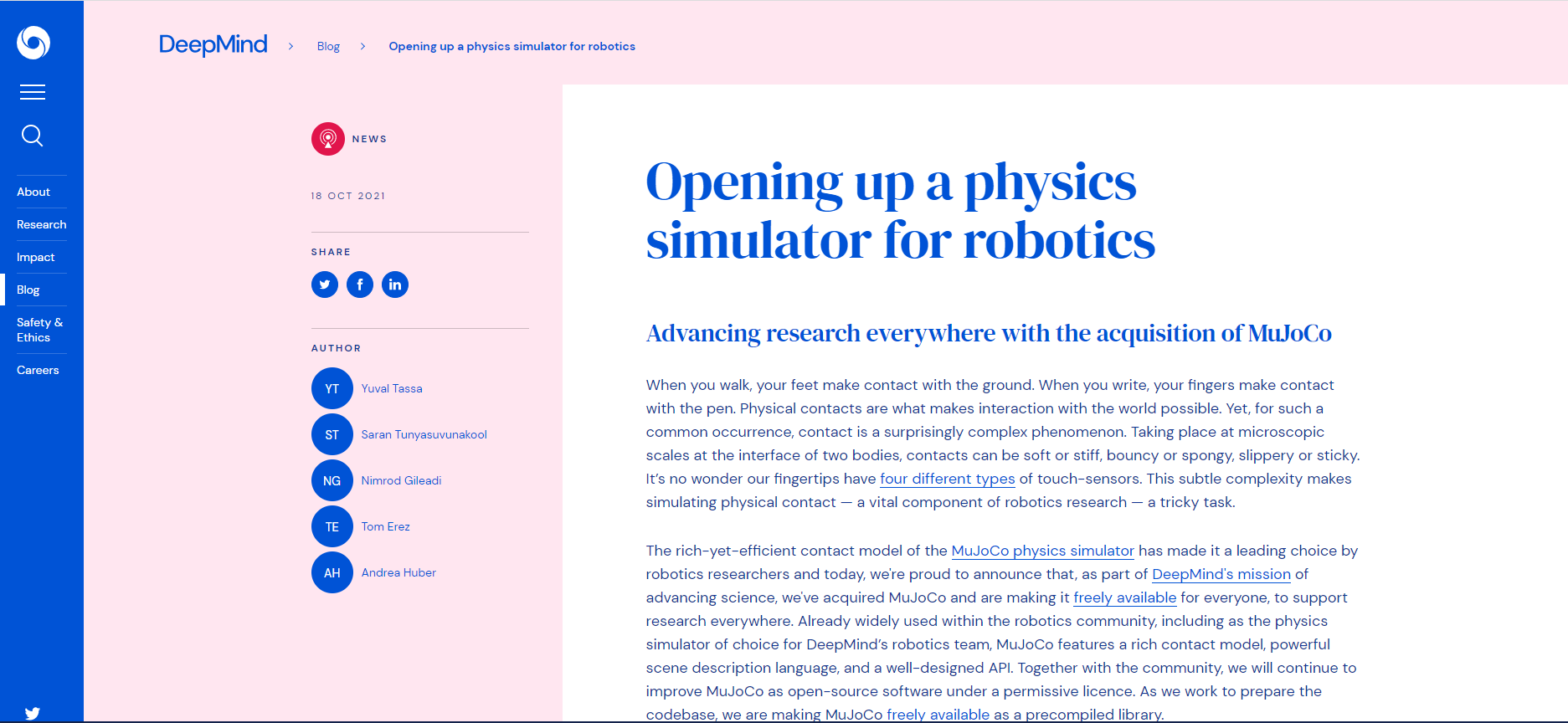The height and width of the screenshot is (723, 1568).
Task: Open Safety & Ethics in the sidebar
Action: pos(40,330)
